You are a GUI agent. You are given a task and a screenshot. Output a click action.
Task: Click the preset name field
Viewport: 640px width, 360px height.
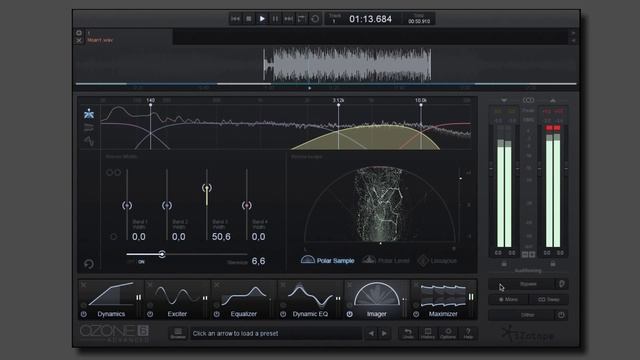276,333
